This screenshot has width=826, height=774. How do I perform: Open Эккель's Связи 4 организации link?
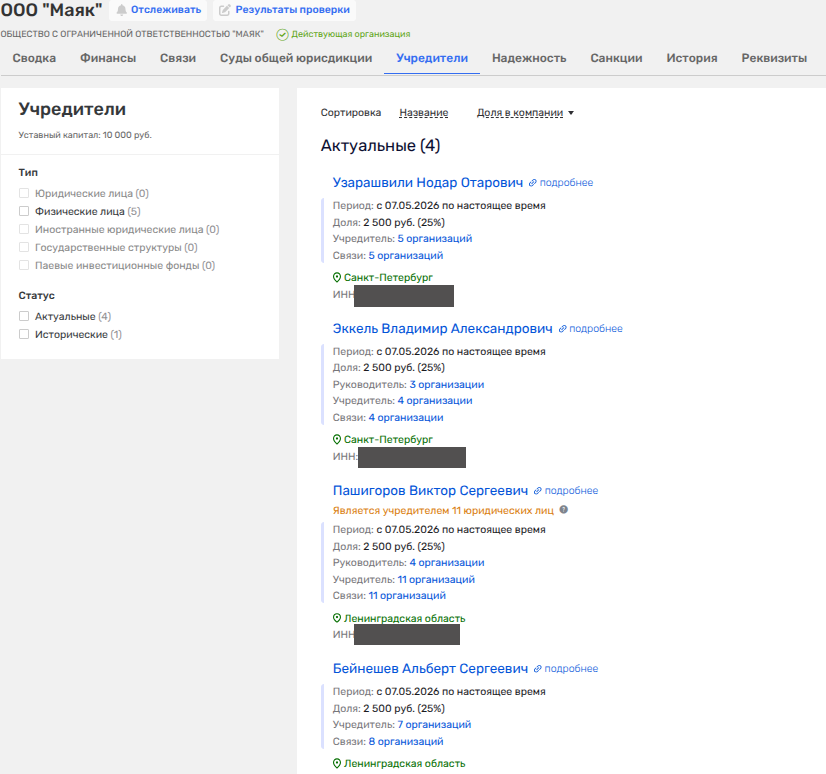pyautogui.click(x=406, y=418)
